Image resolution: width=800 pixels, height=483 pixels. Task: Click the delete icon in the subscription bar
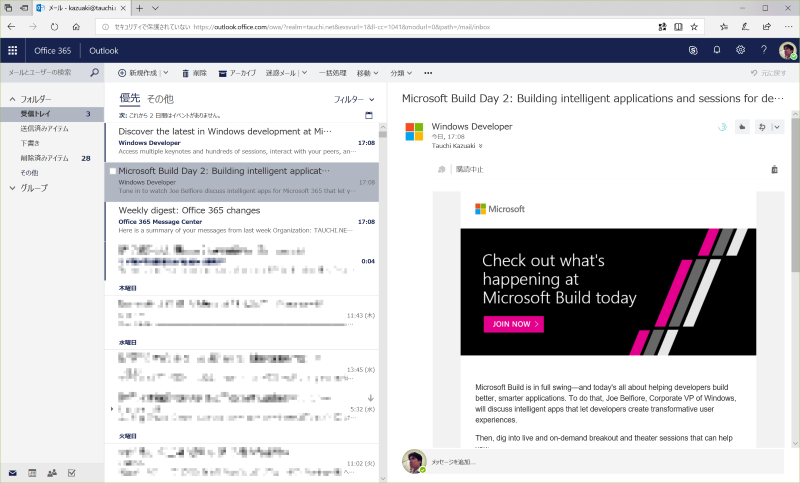pos(774,169)
